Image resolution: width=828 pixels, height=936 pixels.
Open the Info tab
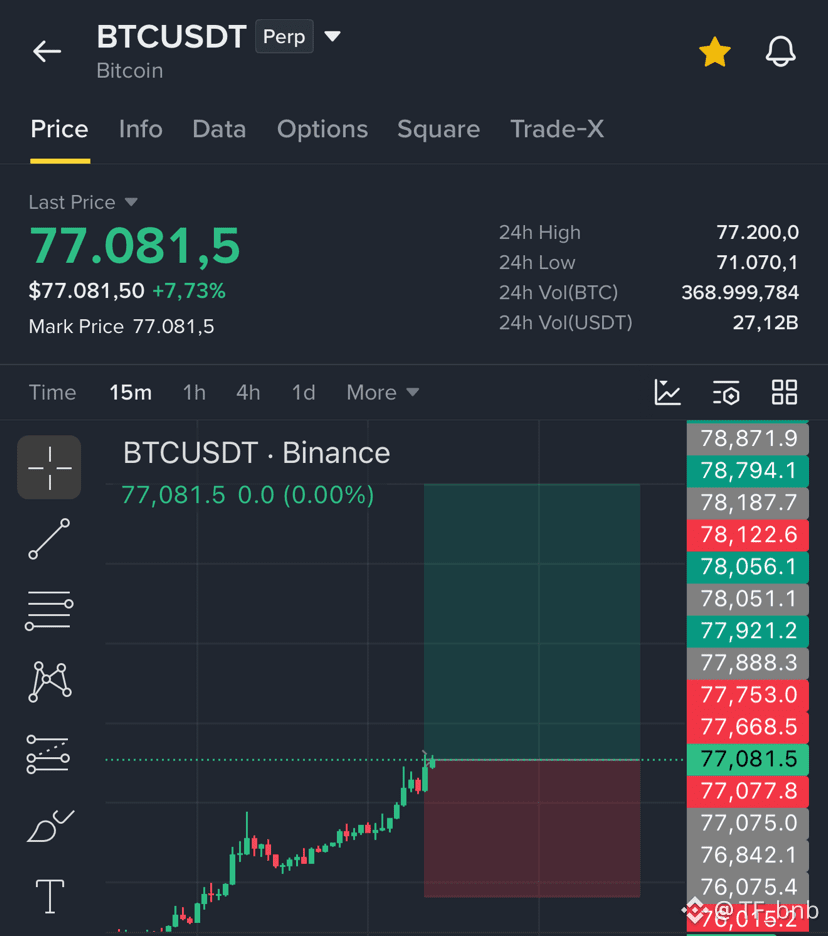[x=140, y=129]
